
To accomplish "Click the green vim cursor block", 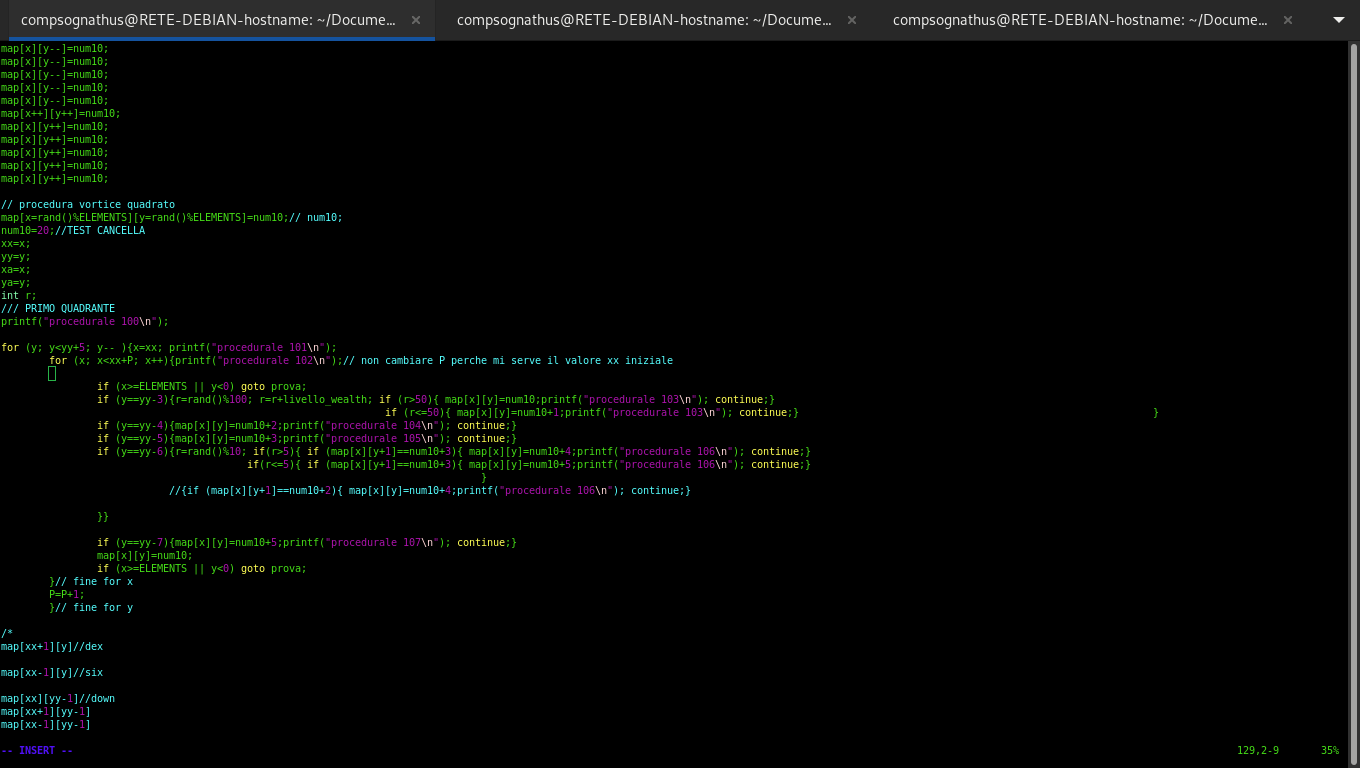I will pos(52,373).
